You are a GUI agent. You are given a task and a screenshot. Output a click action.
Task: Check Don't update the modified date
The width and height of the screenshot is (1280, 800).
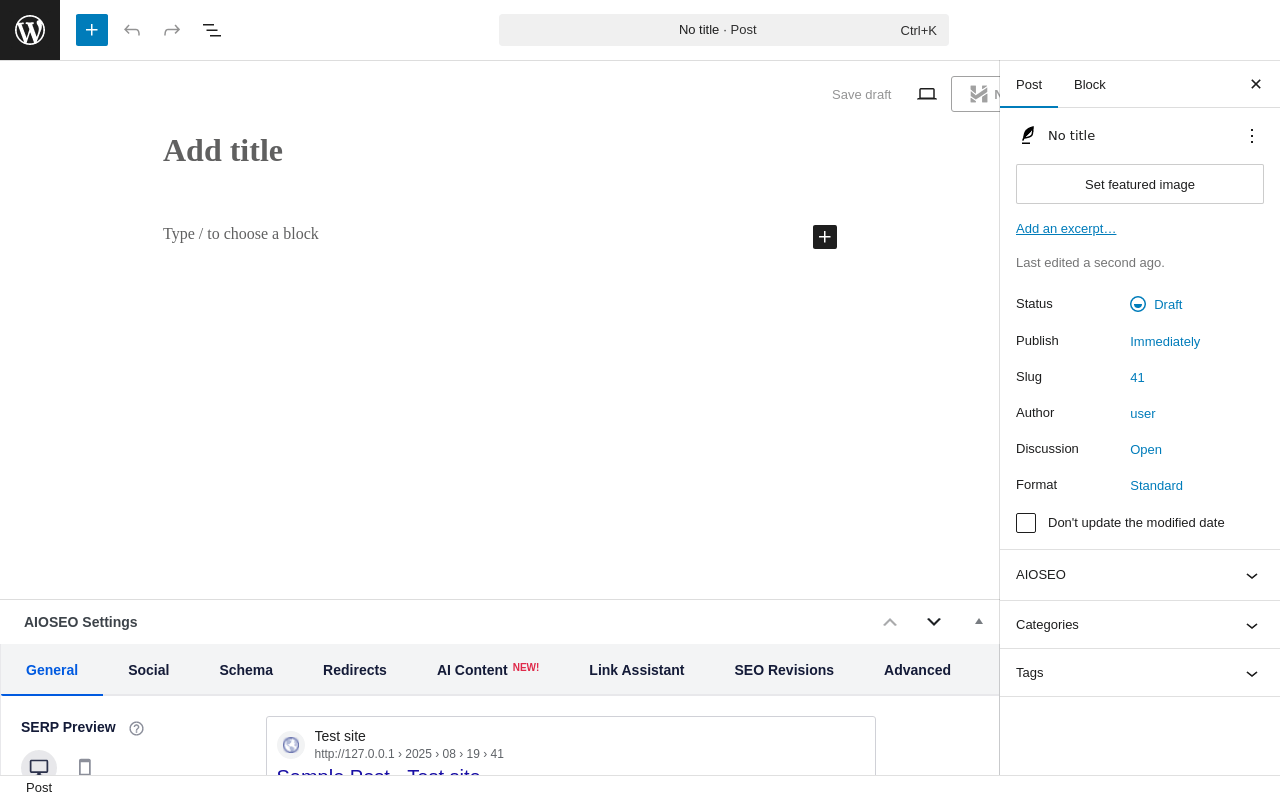1026,523
